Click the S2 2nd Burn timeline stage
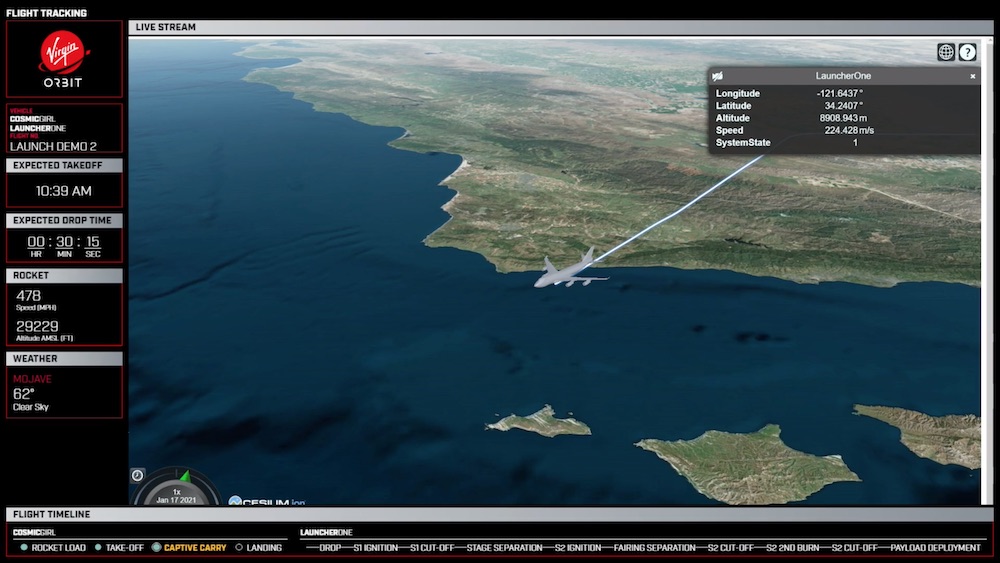The width and height of the screenshot is (1000, 563). pyautogui.click(x=793, y=548)
